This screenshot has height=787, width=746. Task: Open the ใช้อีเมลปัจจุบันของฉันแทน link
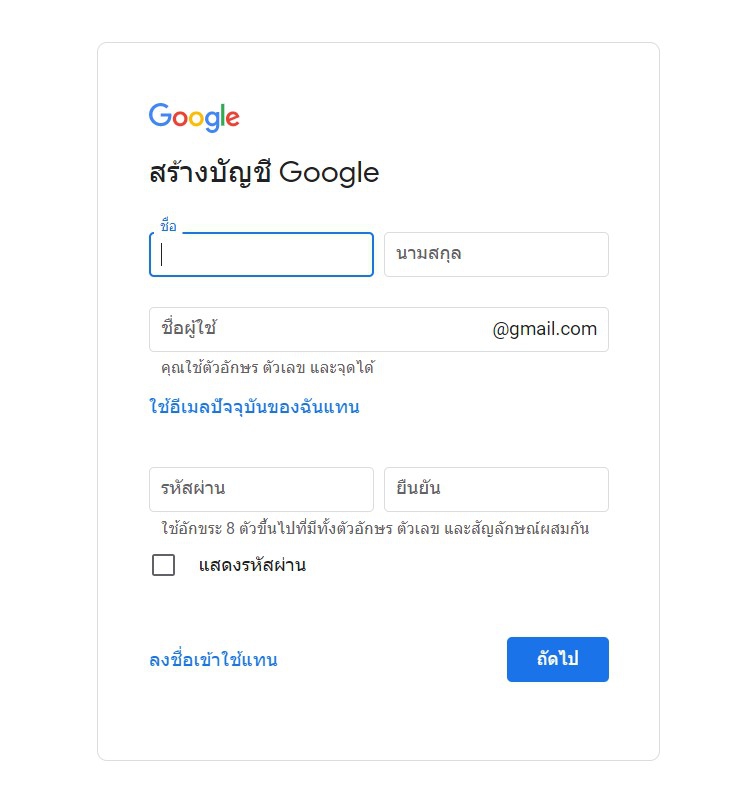click(x=254, y=407)
